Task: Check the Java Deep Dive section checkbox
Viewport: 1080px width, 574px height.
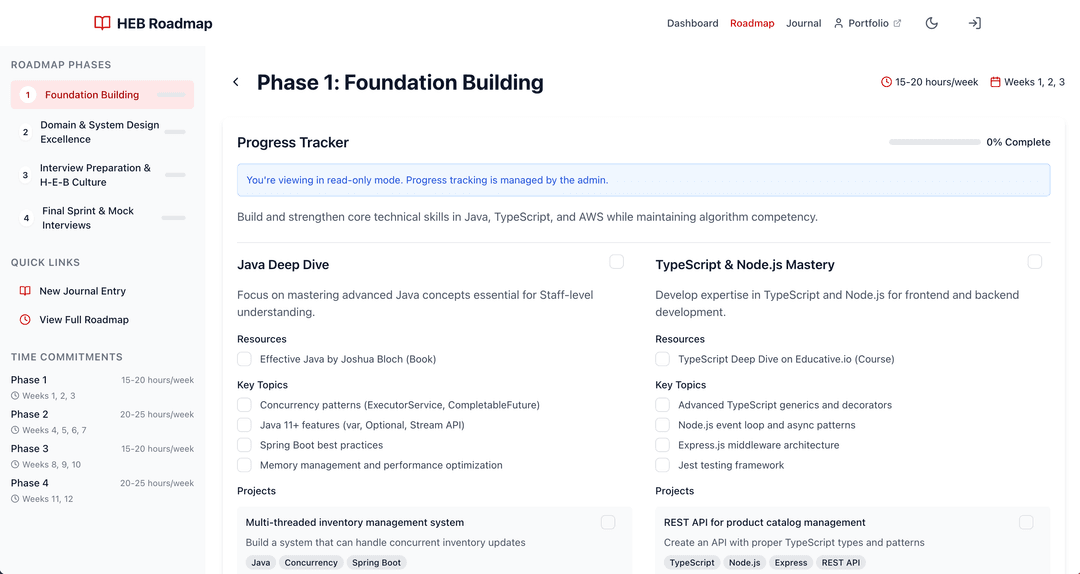Action: (x=616, y=262)
